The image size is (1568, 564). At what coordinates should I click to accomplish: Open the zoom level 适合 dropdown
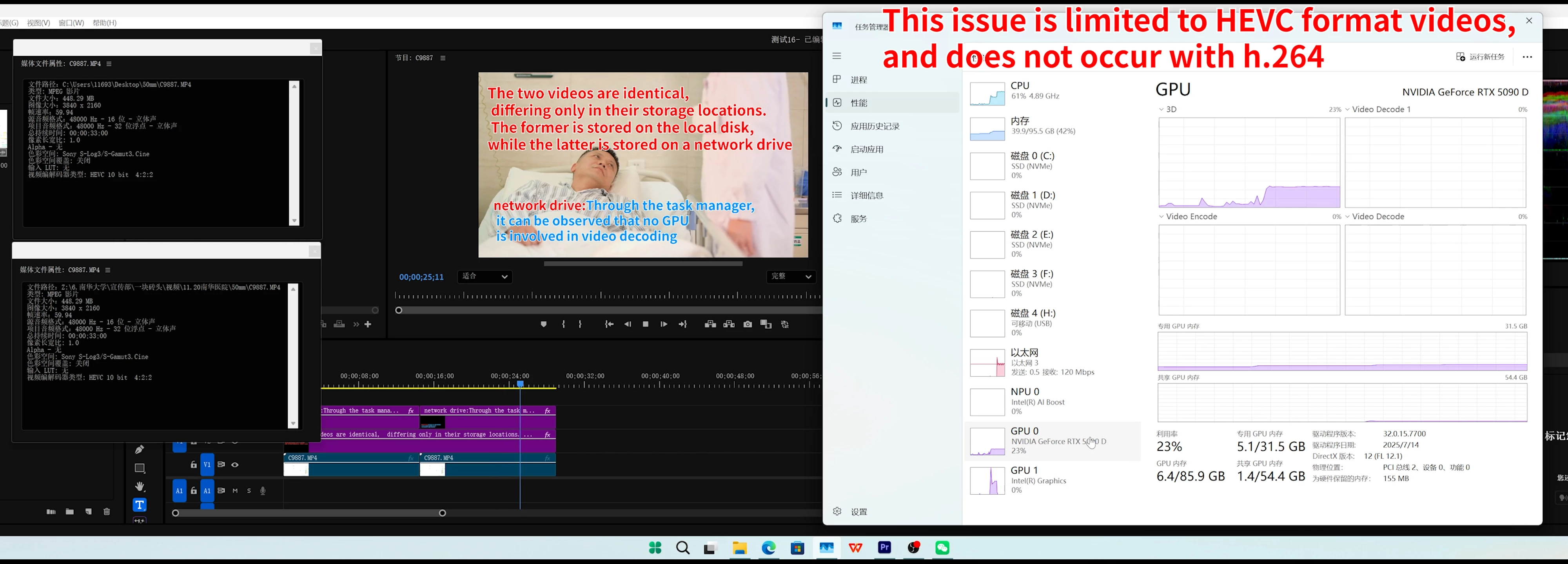pos(485,277)
